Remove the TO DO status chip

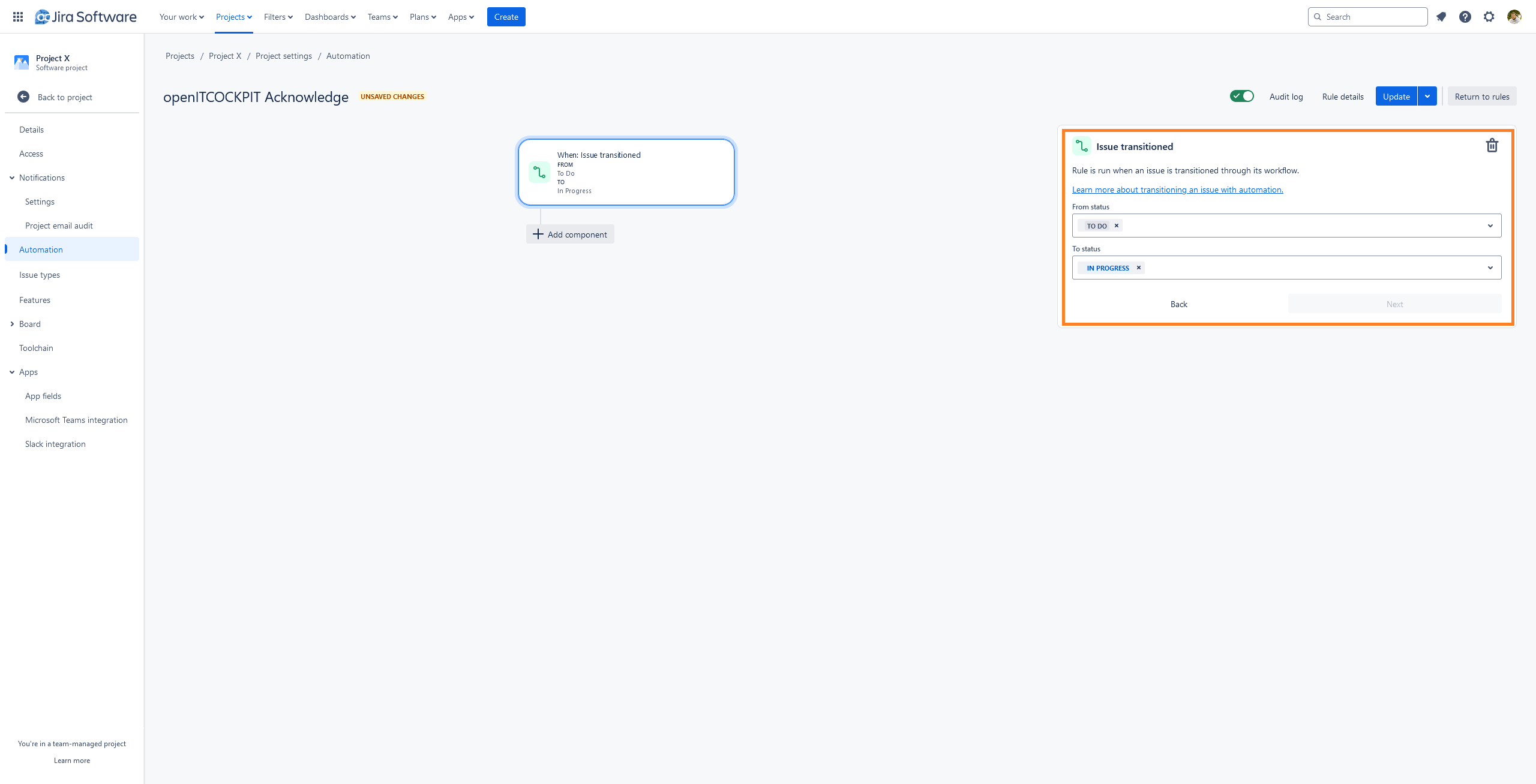tap(1117, 226)
